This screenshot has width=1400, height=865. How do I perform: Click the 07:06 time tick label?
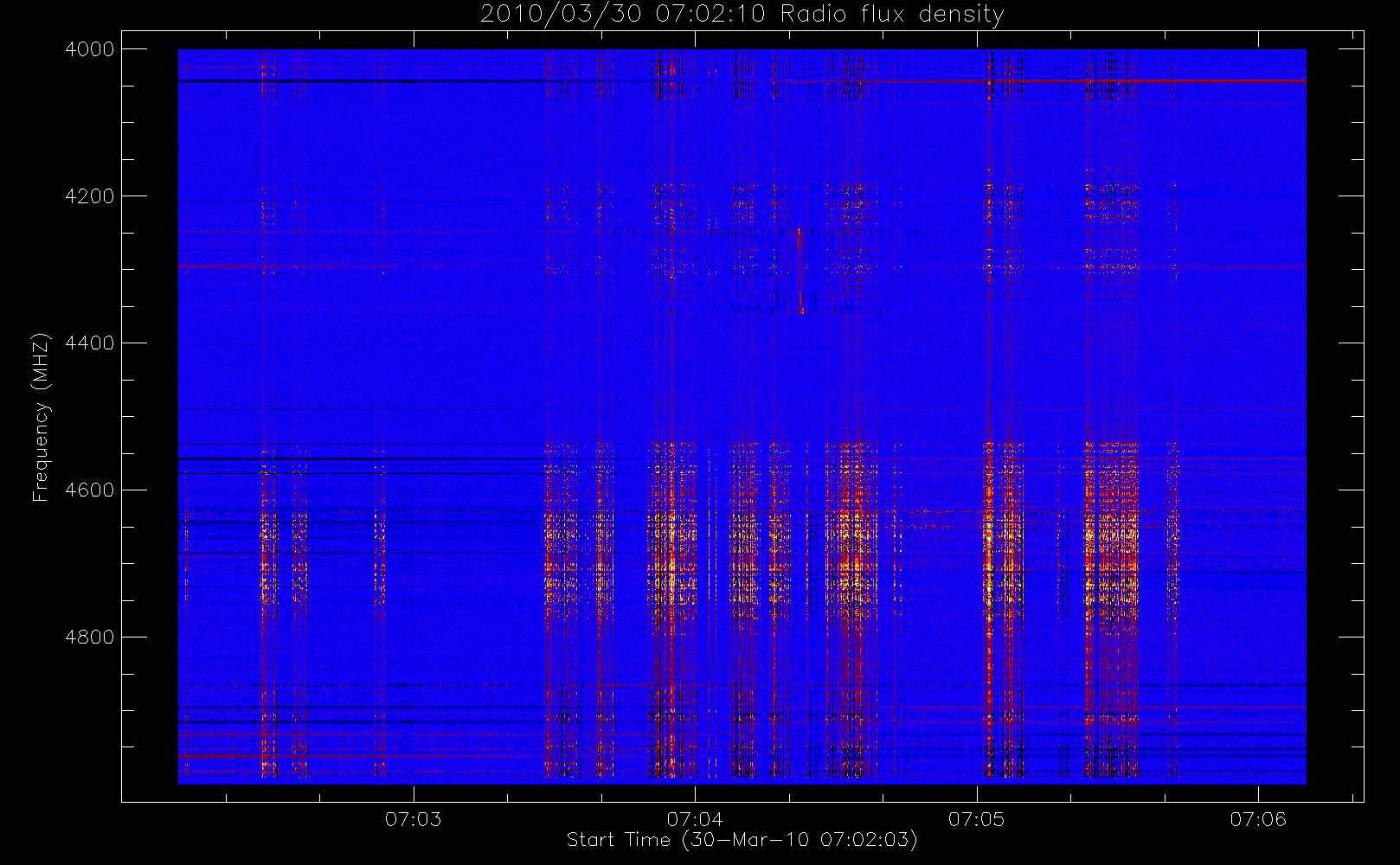point(1258,818)
